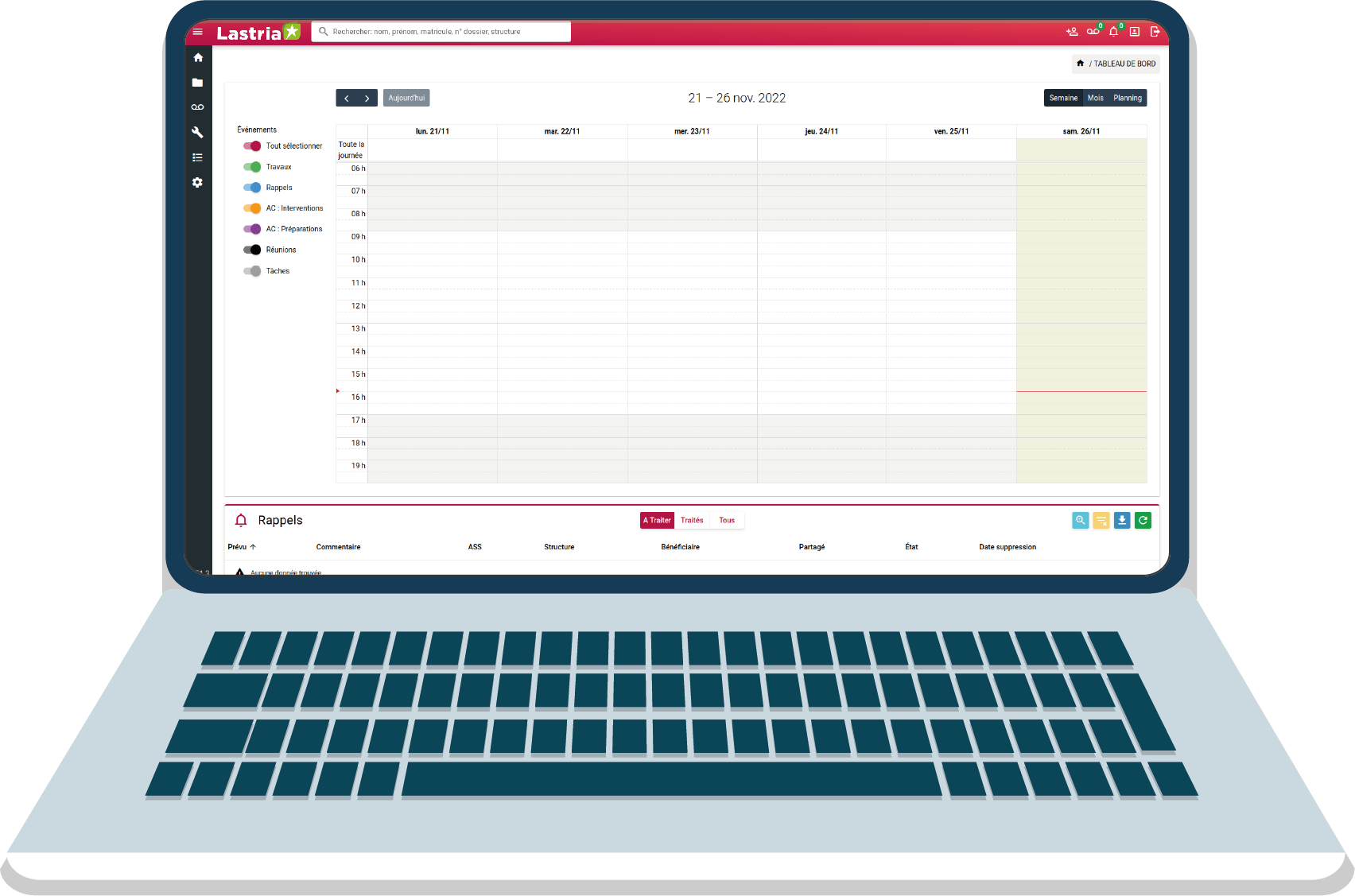
Task: Disable the Rappels events toggle
Action: coord(252,188)
